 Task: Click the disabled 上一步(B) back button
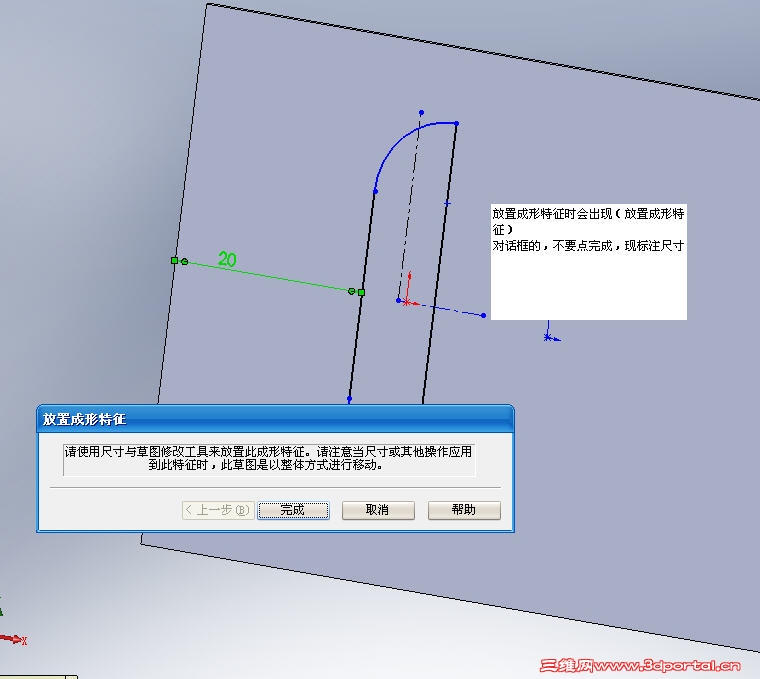click(218, 510)
